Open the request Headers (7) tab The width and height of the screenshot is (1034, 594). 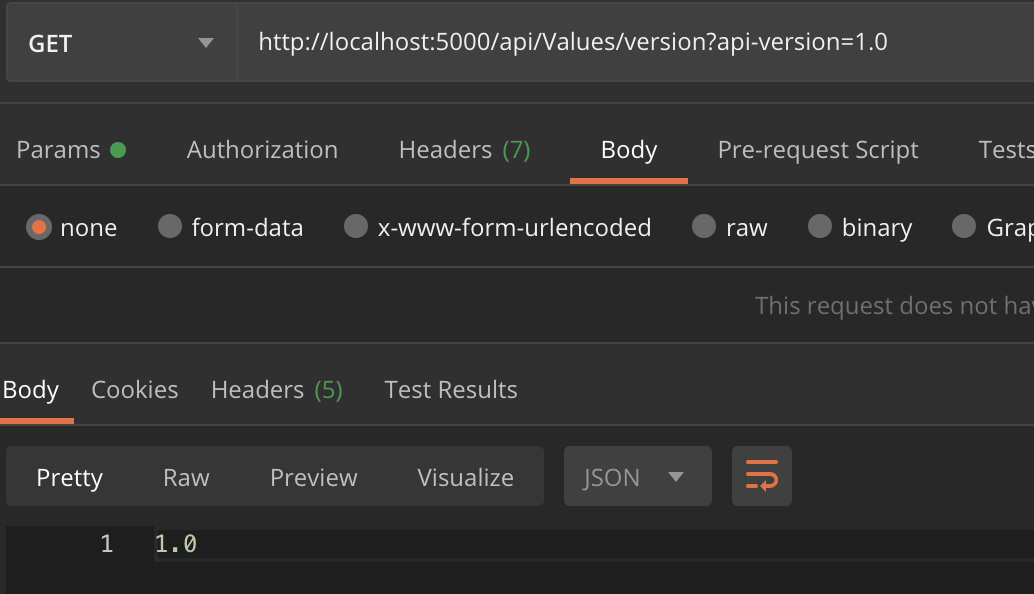[465, 150]
